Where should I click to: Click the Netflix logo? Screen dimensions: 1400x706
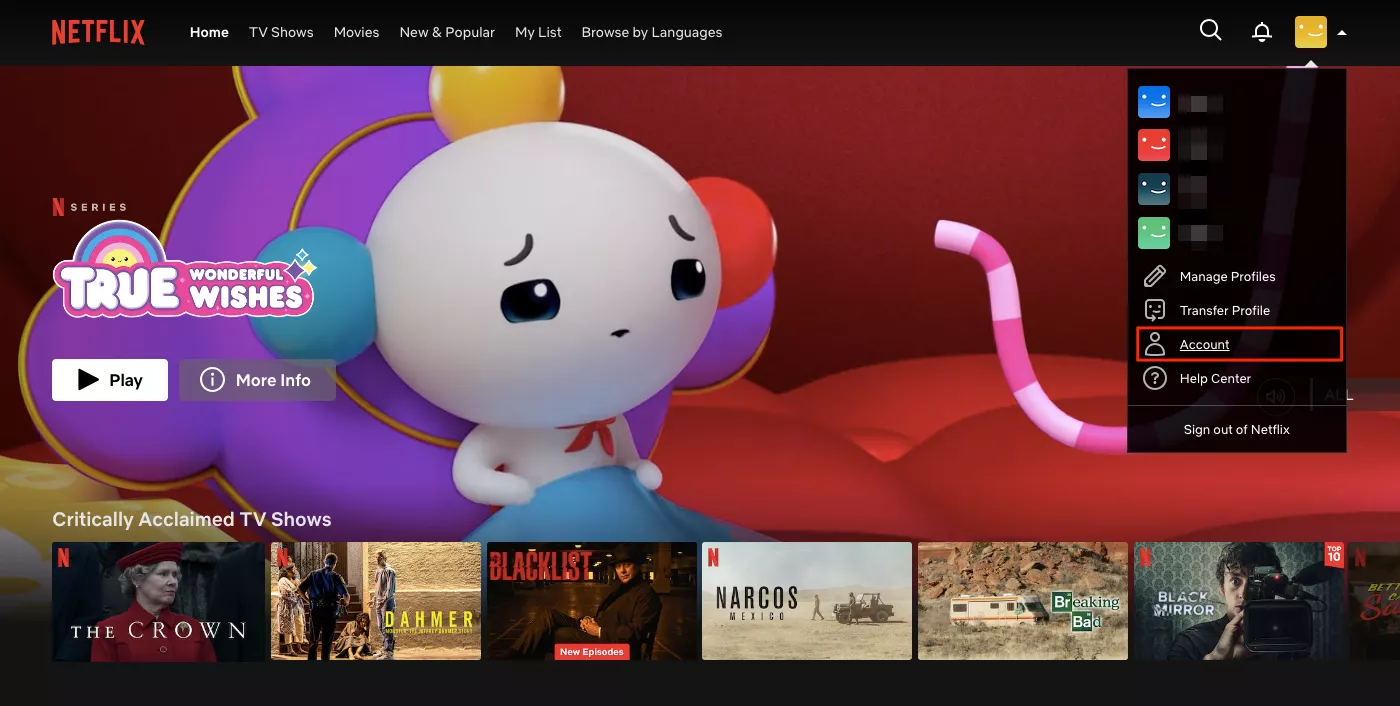click(x=98, y=32)
